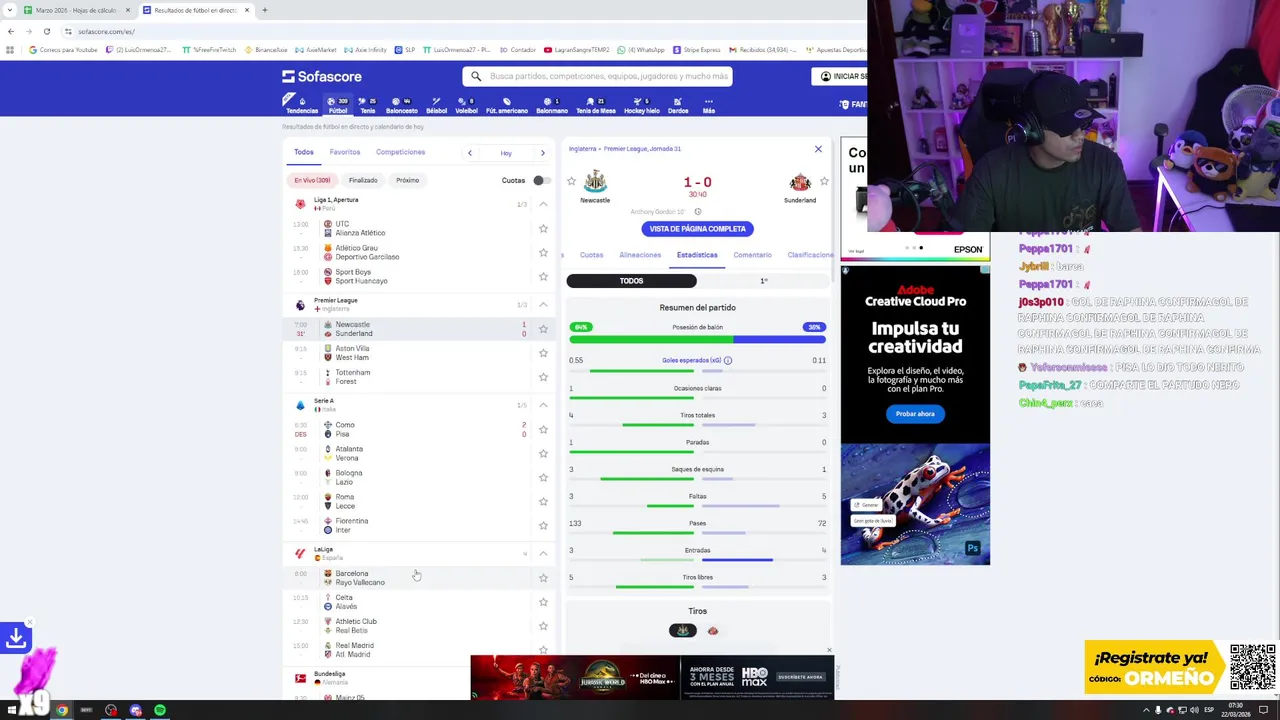Image resolution: width=1280 pixels, height=720 pixels.
Task: Click Probar ahora in Adobe ad
Action: coord(915,414)
